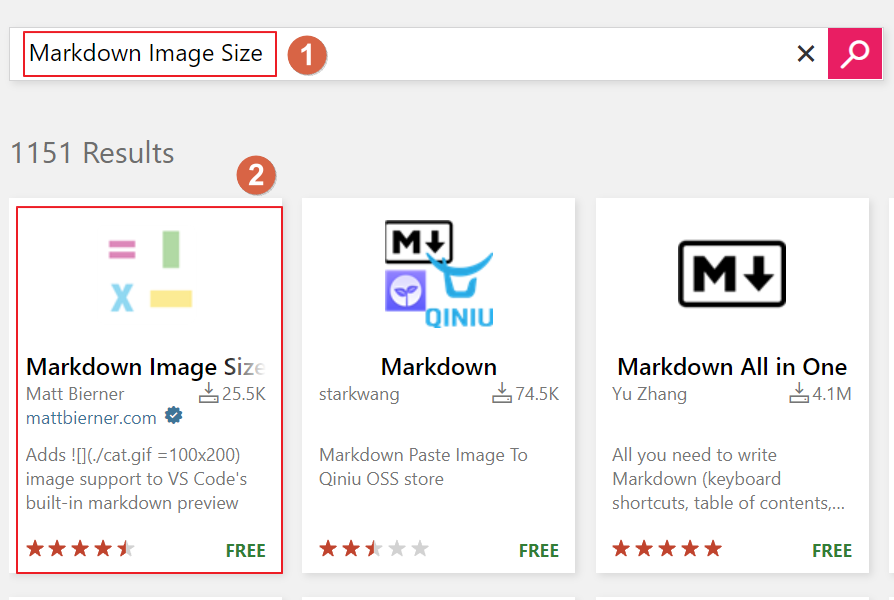Visit the mattbierner.com publisher link
The height and width of the screenshot is (600, 894).
[x=91, y=418]
